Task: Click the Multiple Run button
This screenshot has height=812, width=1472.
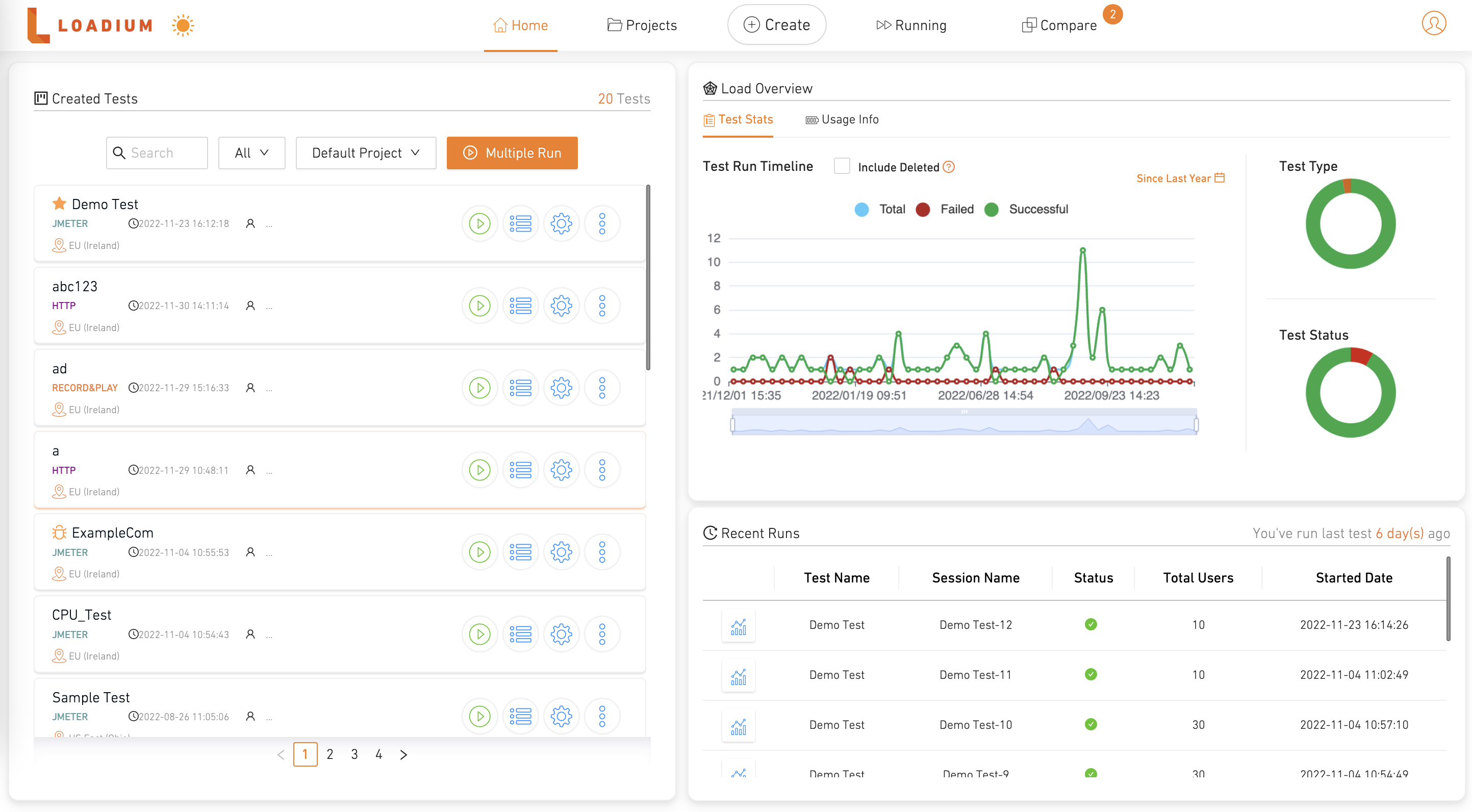Action: coord(512,153)
